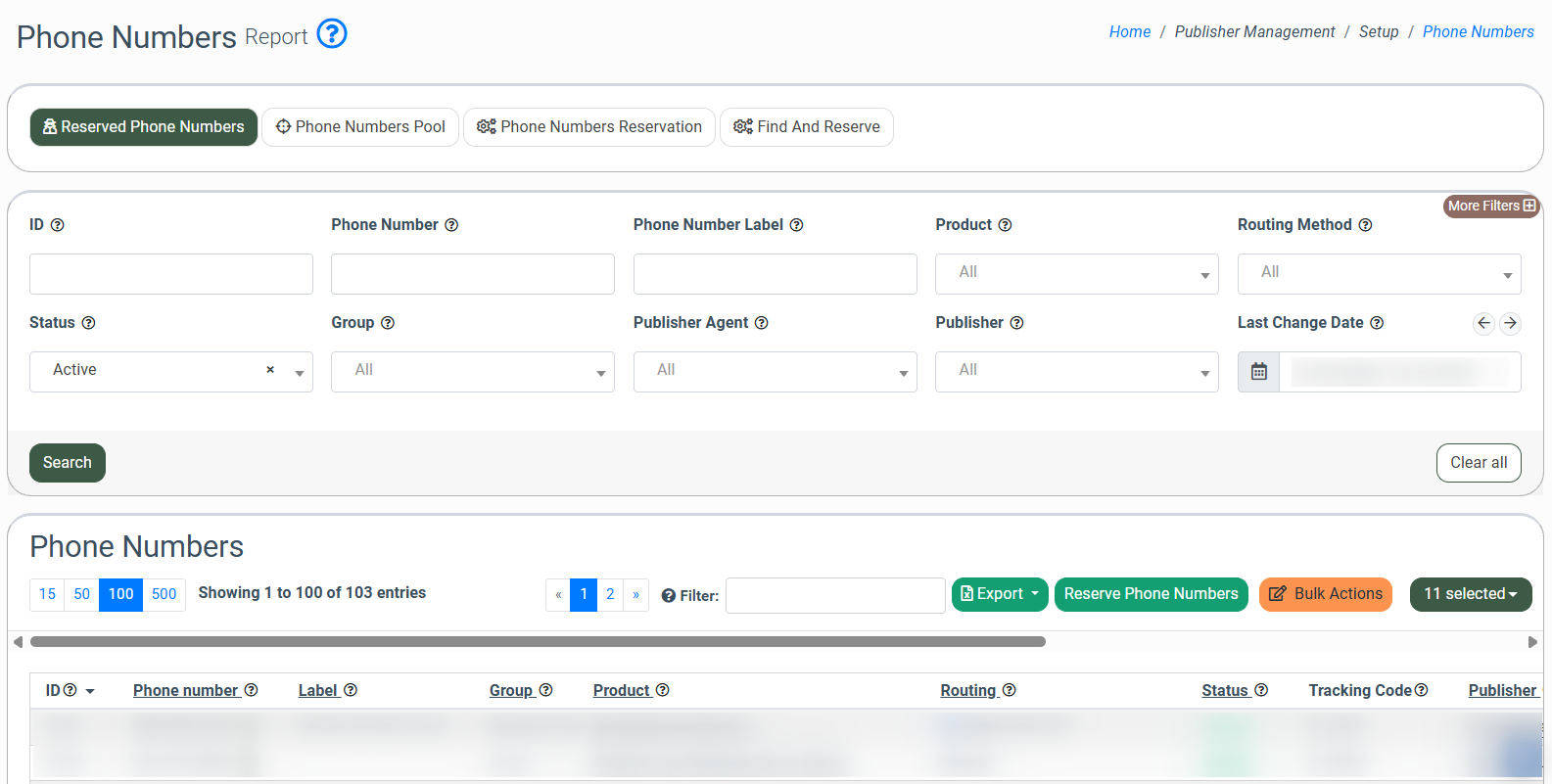
Task: Click the horizontal table scrollbar
Action: click(x=538, y=642)
